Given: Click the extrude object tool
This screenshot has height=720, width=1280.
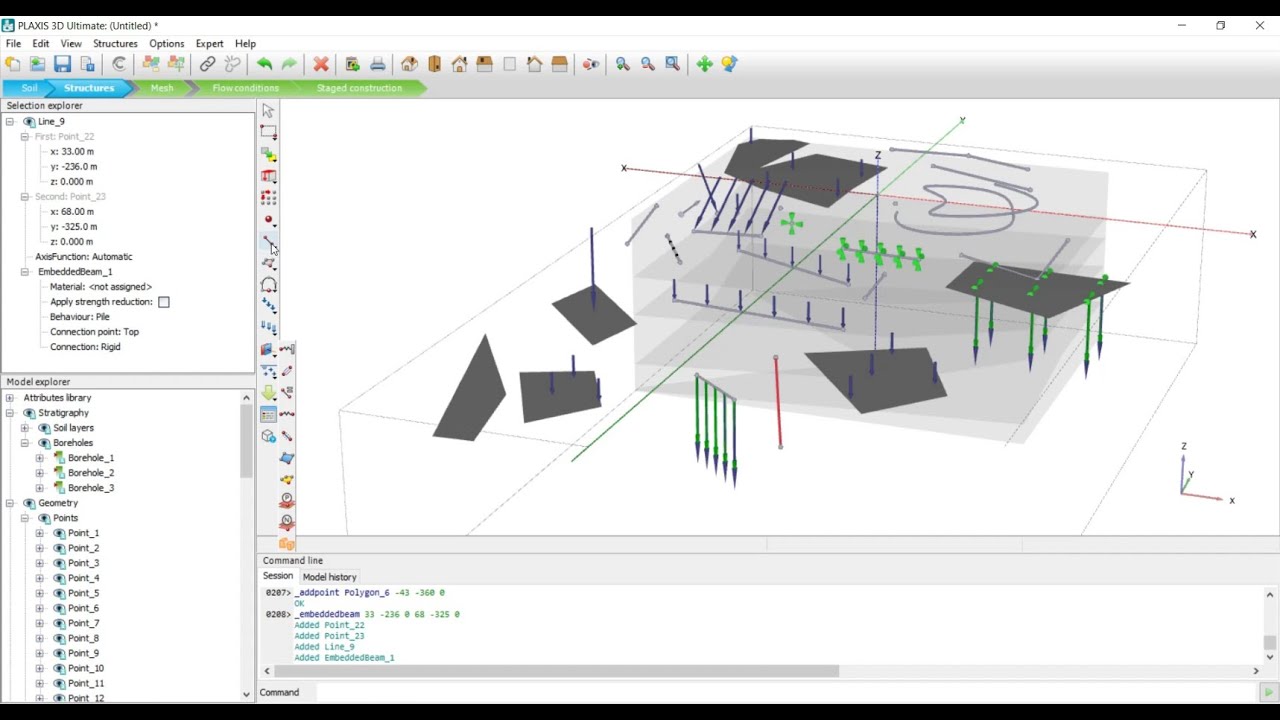Looking at the screenshot, I should 268,176.
